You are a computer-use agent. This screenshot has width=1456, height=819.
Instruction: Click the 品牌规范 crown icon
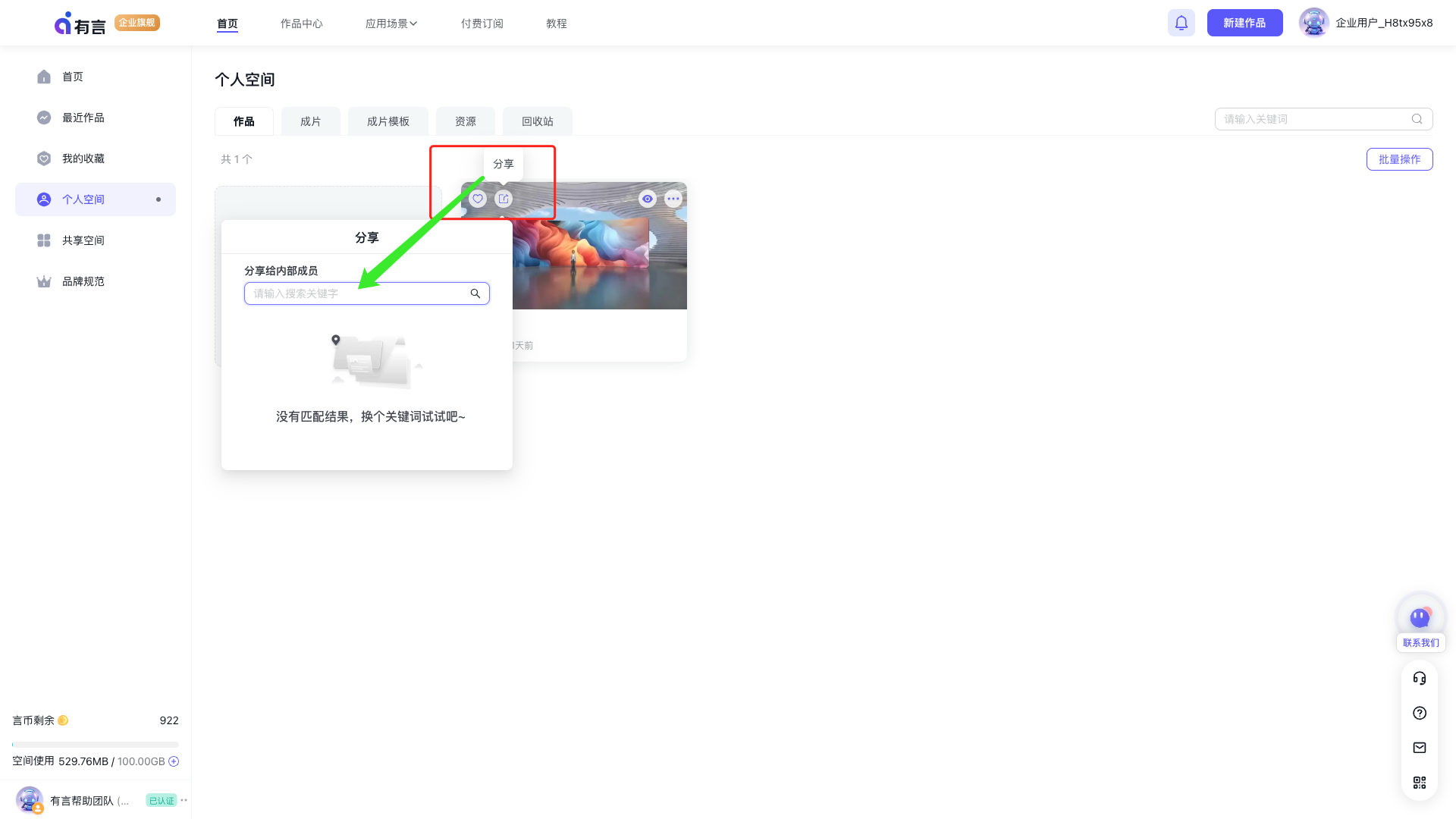tap(44, 281)
